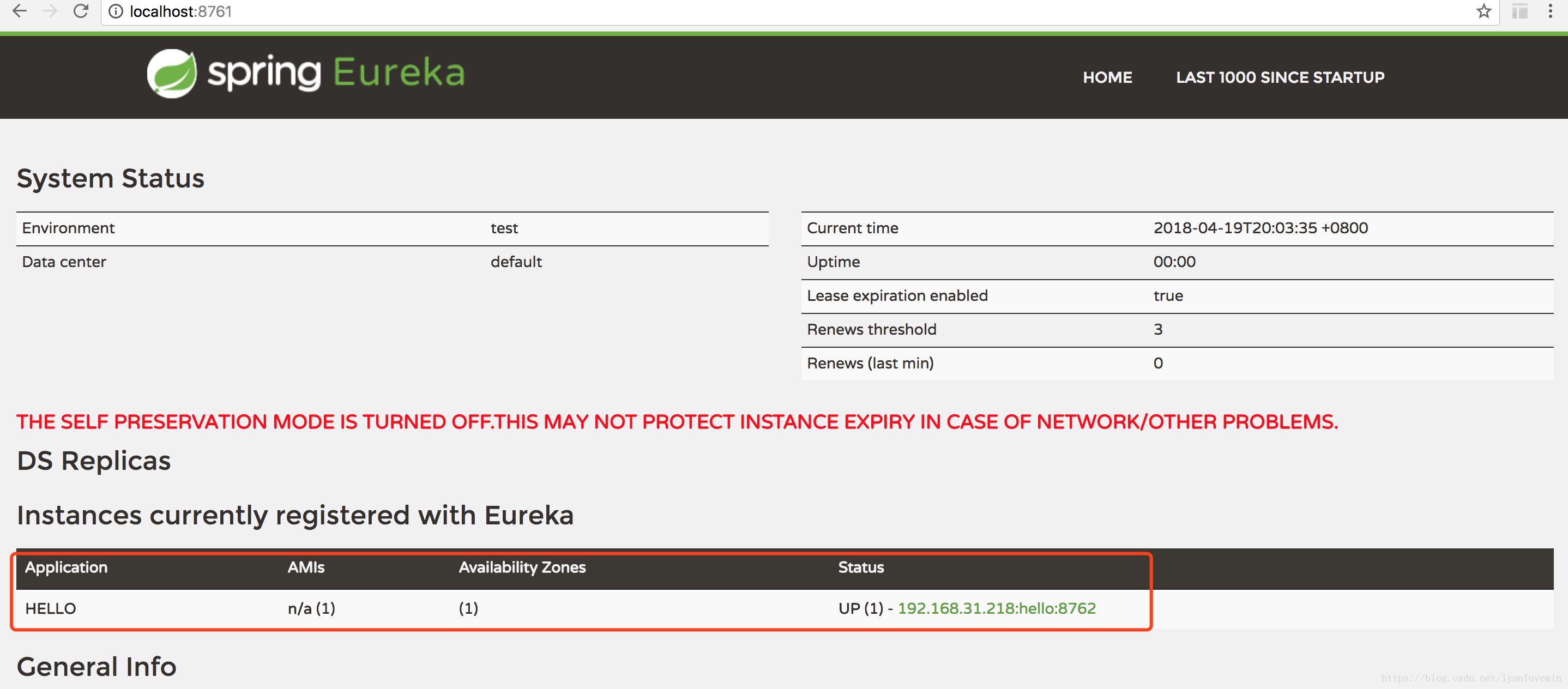1568x689 pixels.
Task: Open the browser three-dot menu
Action: [1550, 11]
